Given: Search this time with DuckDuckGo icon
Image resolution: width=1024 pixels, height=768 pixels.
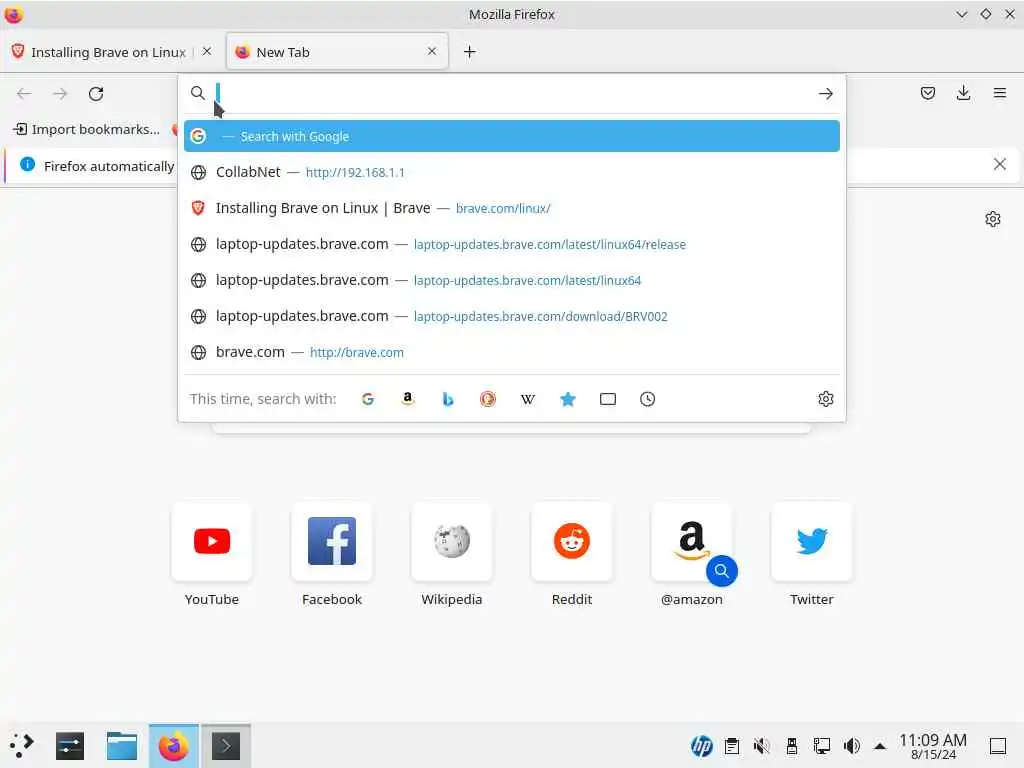Looking at the screenshot, I should point(488,399).
